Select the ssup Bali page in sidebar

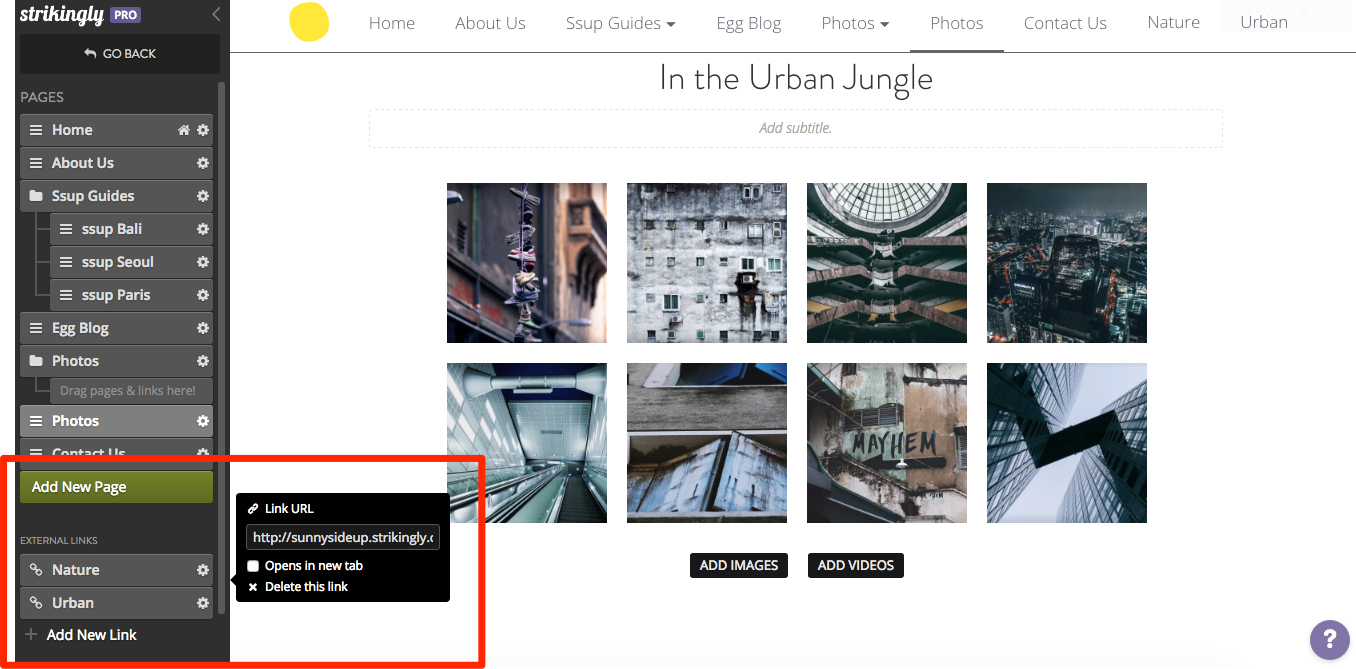(x=131, y=229)
